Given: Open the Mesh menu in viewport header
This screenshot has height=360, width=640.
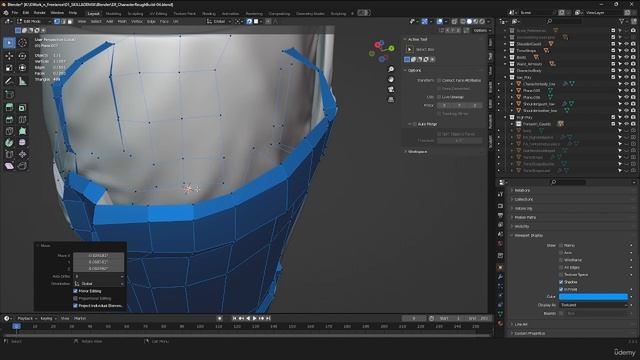Looking at the screenshot, I should click(x=122, y=21).
